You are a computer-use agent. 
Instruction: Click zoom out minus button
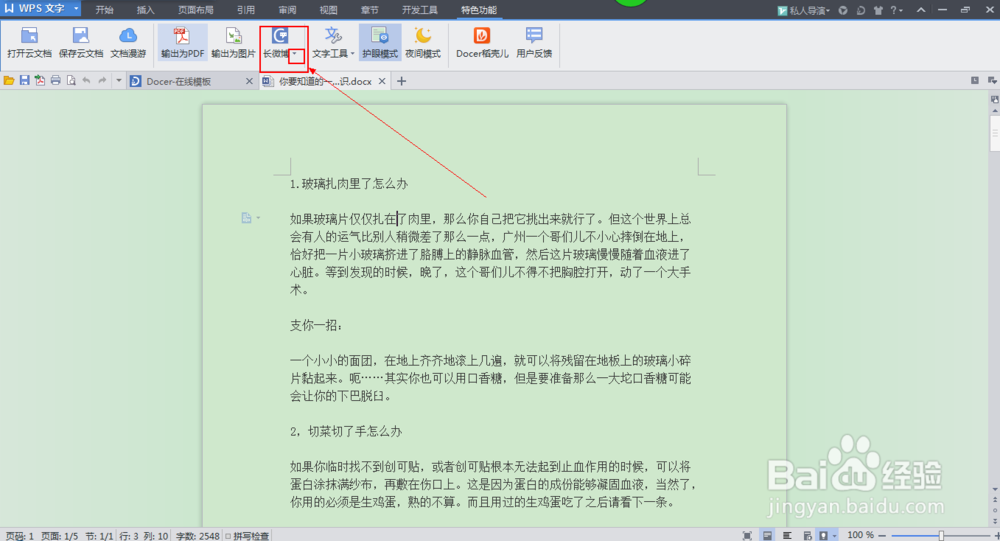(882, 535)
